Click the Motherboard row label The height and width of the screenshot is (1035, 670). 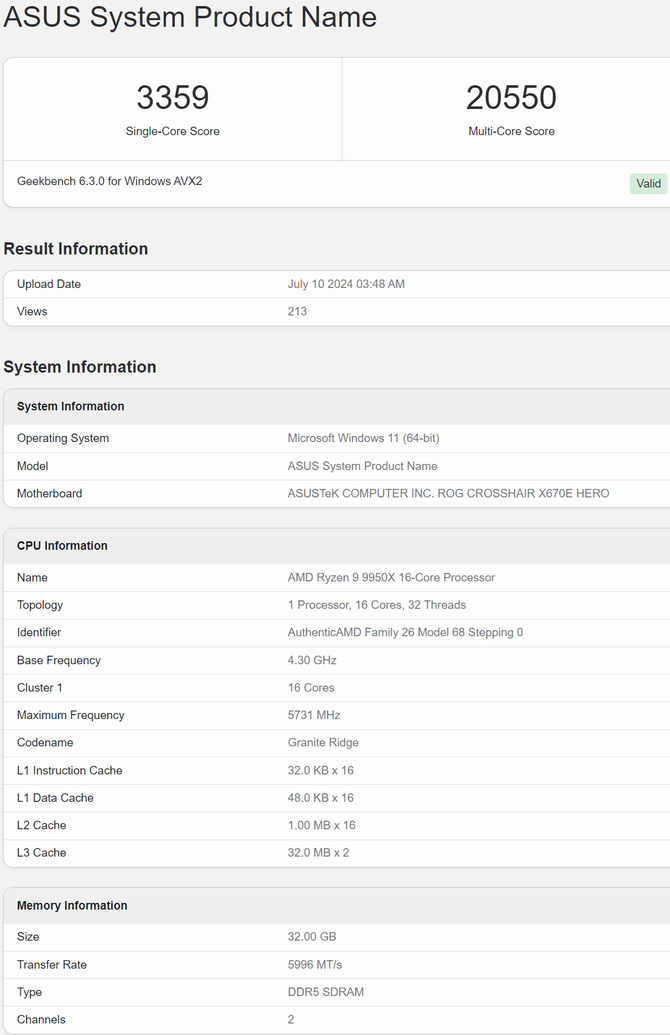50,494
